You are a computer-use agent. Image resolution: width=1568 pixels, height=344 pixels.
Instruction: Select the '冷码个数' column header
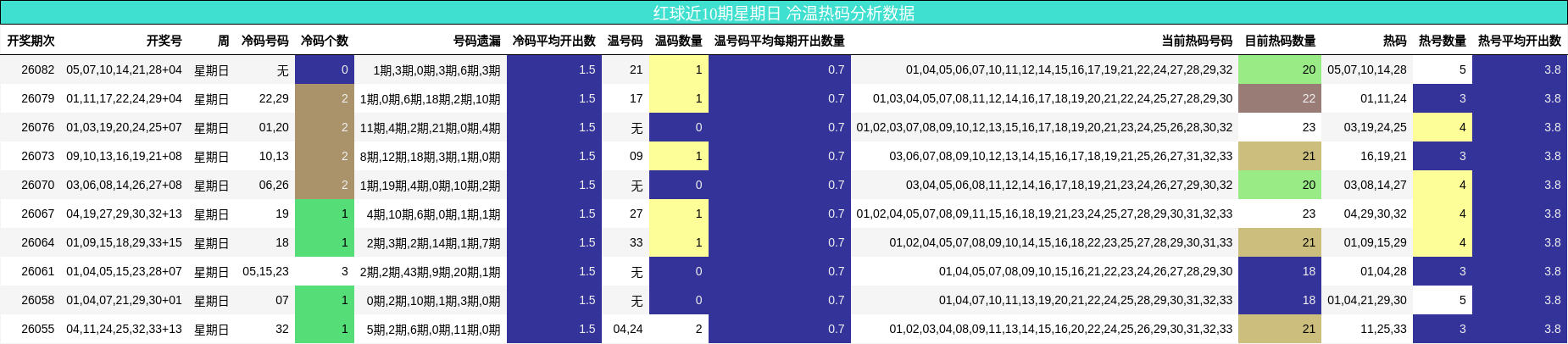tap(325, 41)
